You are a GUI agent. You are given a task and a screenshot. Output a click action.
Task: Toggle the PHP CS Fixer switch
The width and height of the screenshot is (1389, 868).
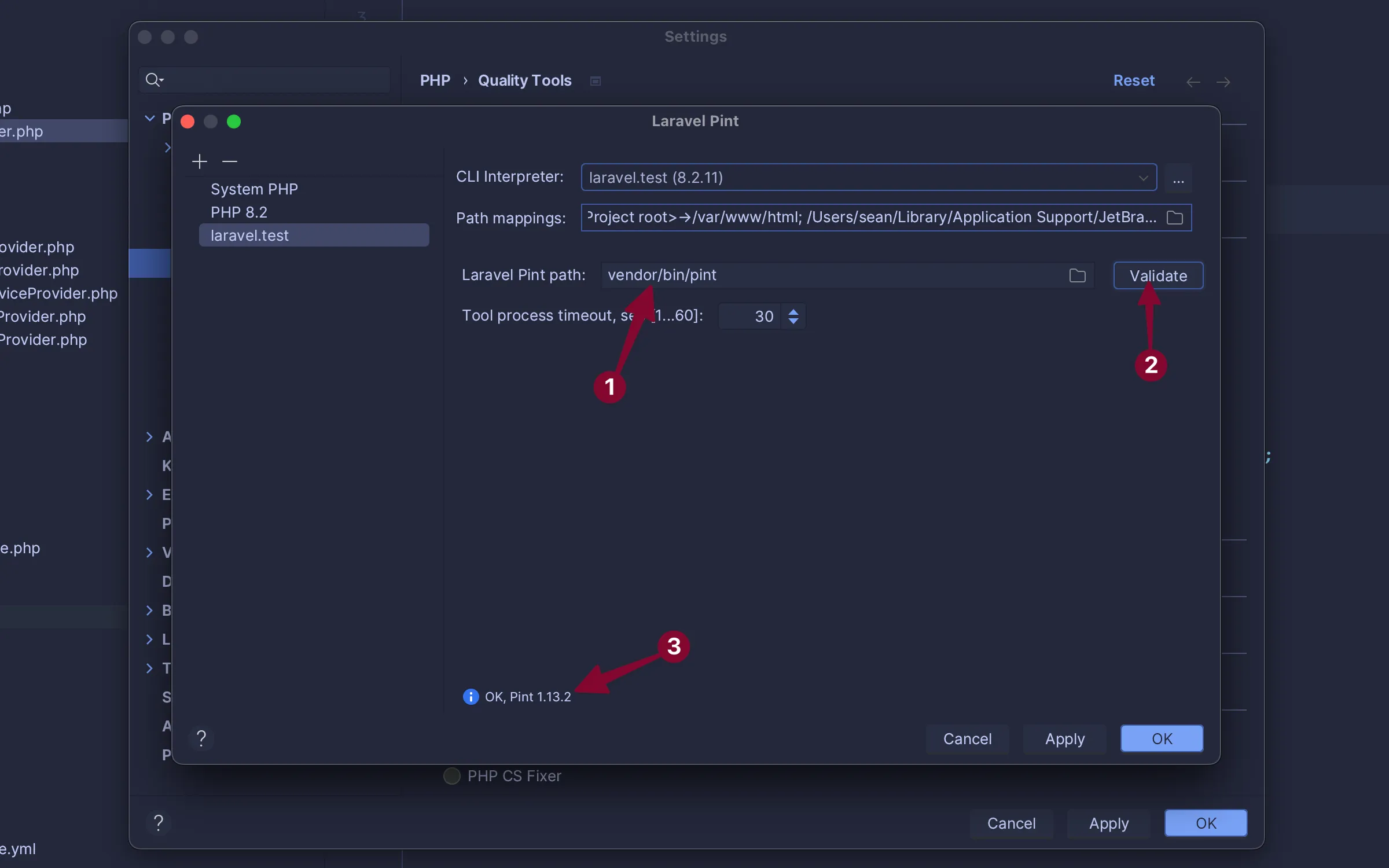[x=451, y=776]
